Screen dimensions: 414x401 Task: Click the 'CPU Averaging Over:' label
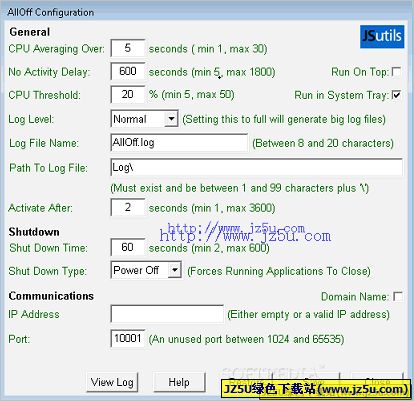(56, 49)
